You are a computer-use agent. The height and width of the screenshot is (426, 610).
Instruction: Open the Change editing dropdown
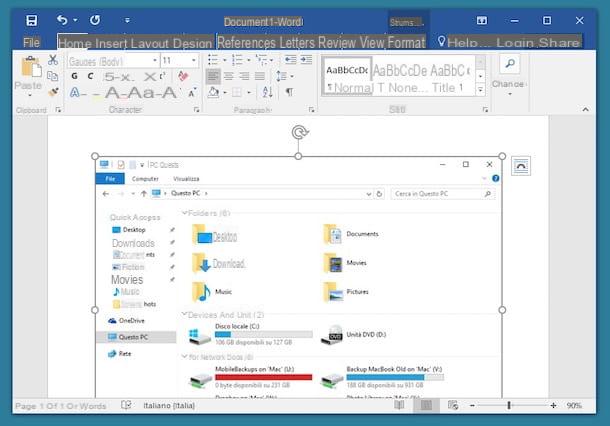pyautogui.click(x=509, y=88)
